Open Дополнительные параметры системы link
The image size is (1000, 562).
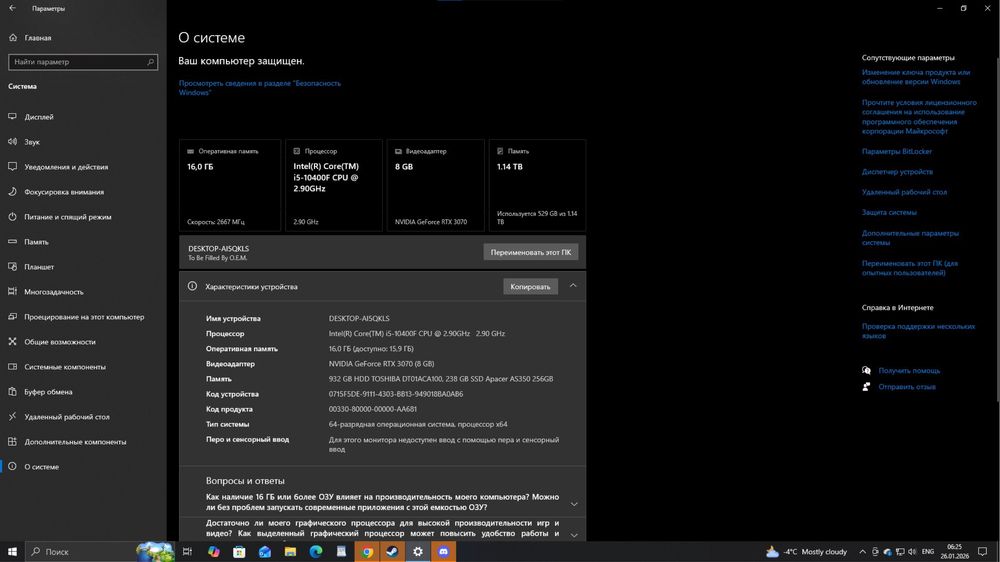pyautogui.click(x=910, y=237)
